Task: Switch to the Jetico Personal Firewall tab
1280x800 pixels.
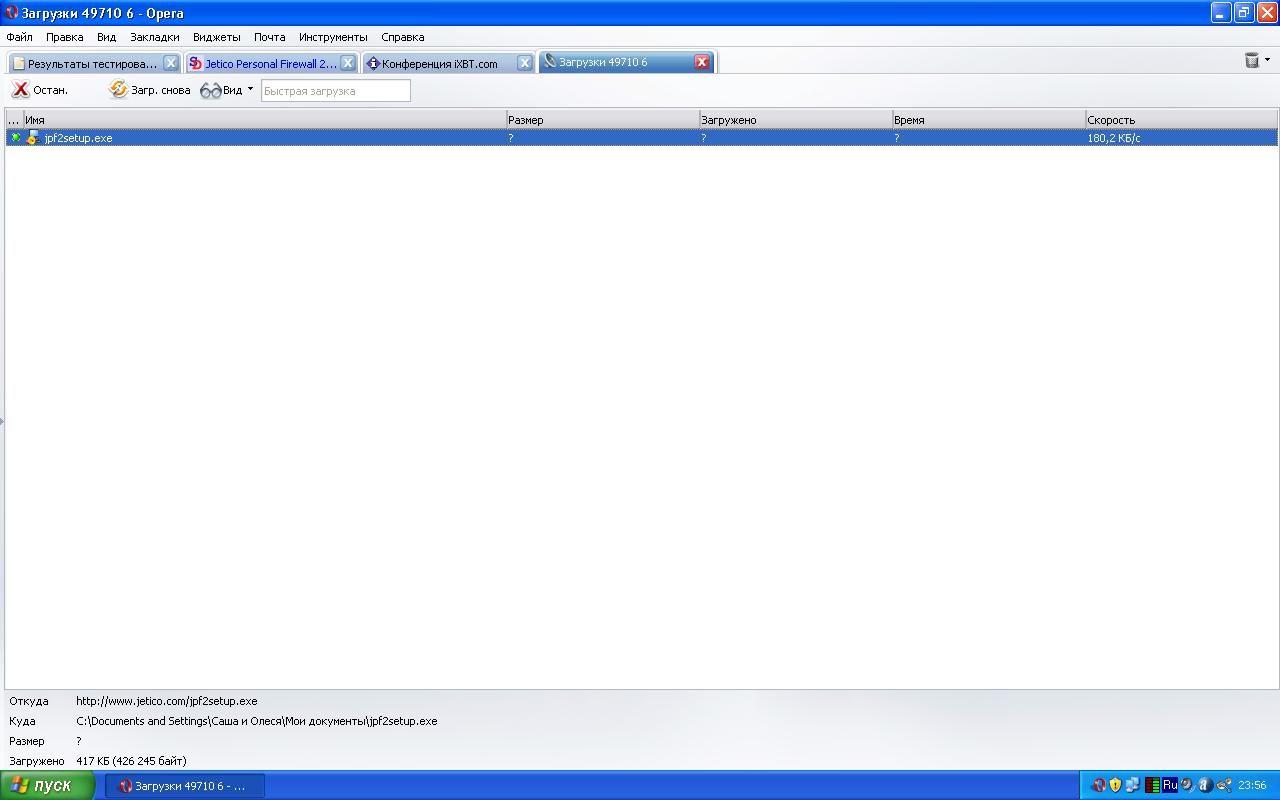Action: coord(263,63)
